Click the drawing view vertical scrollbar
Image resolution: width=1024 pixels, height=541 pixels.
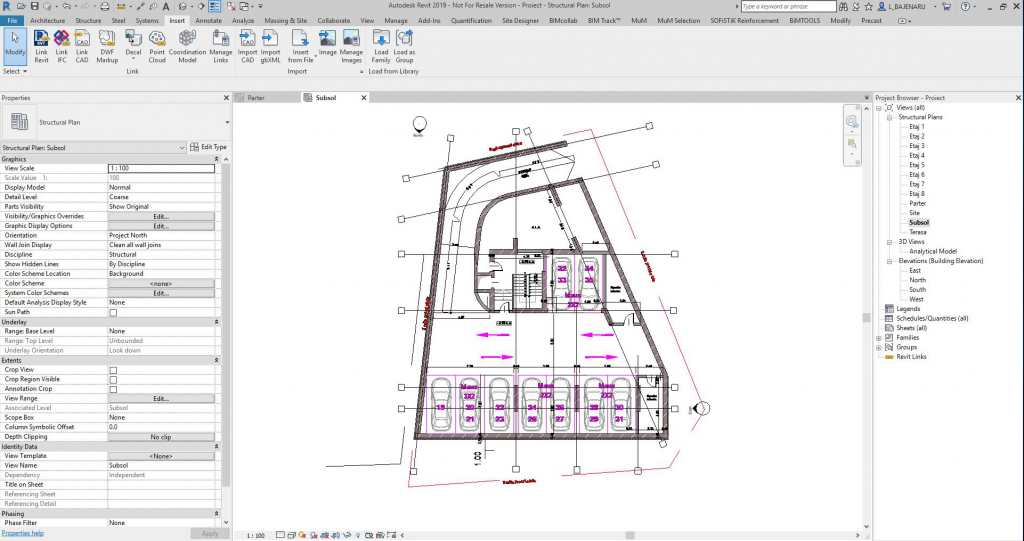867,318
